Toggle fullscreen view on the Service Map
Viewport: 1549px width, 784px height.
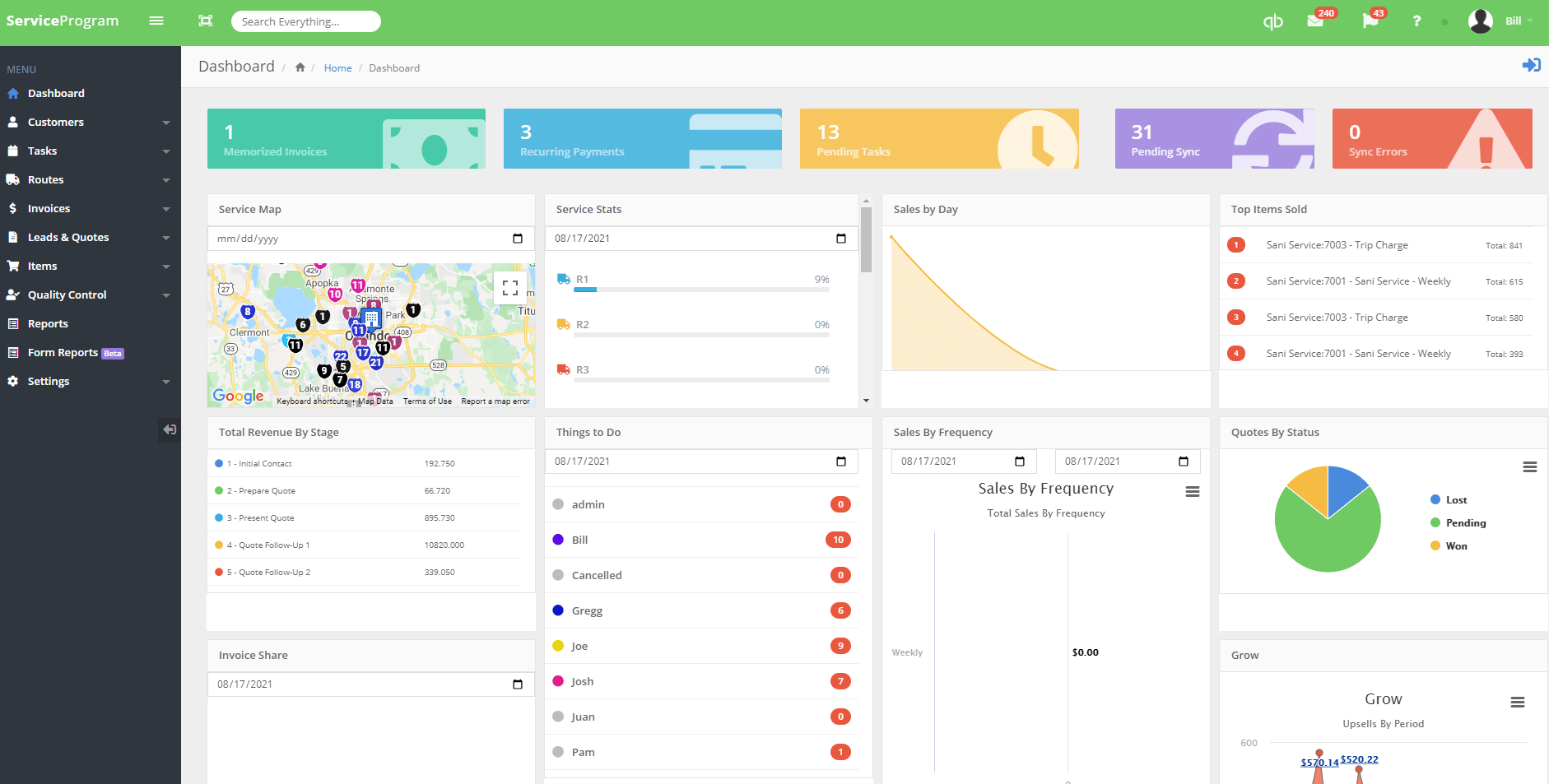coord(510,288)
